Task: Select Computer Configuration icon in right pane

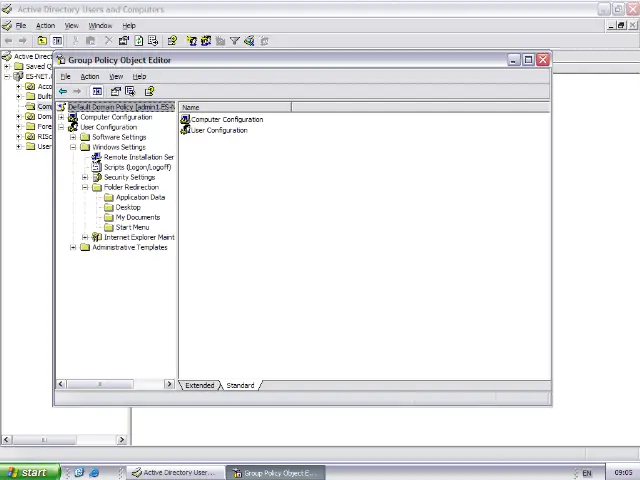Action: [185, 119]
